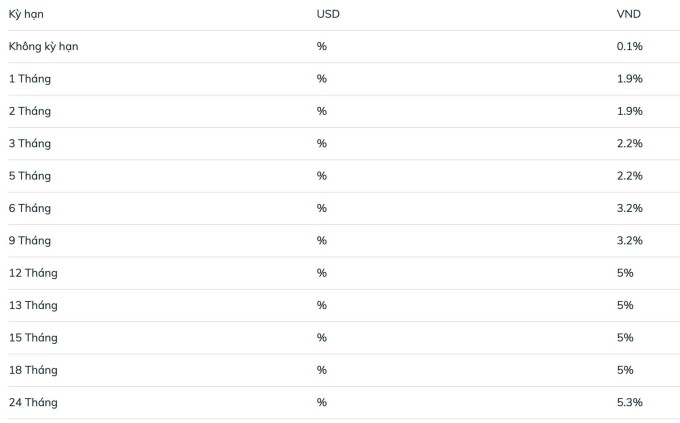This screenshot has height=423, width=680.
Task: Select the Không kỳ hạn row label
Action: [43, 47]
